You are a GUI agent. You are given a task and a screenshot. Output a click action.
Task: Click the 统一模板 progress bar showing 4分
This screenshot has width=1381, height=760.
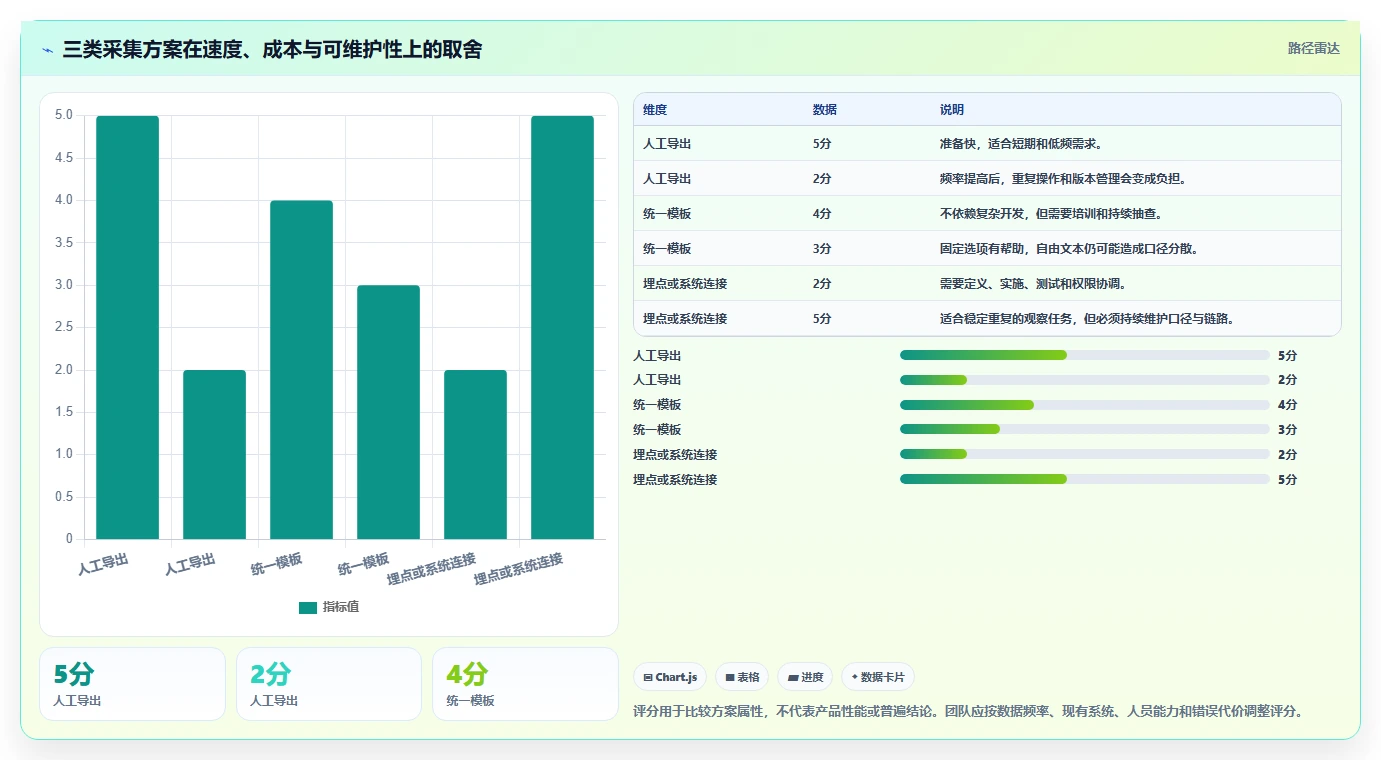(1084, 405)
